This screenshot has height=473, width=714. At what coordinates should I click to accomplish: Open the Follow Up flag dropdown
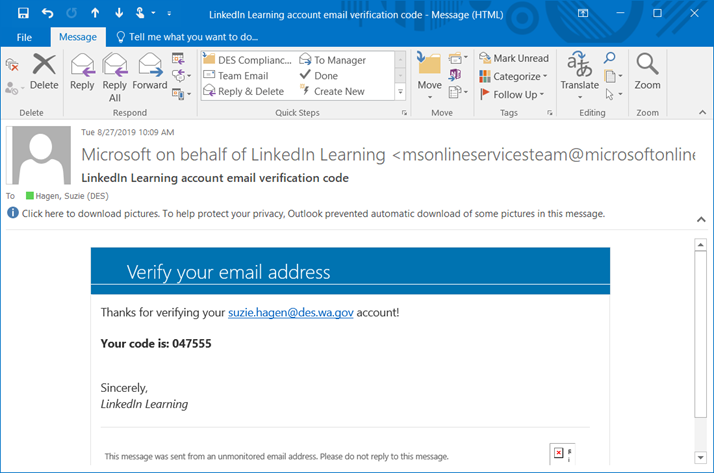point(512,94)
